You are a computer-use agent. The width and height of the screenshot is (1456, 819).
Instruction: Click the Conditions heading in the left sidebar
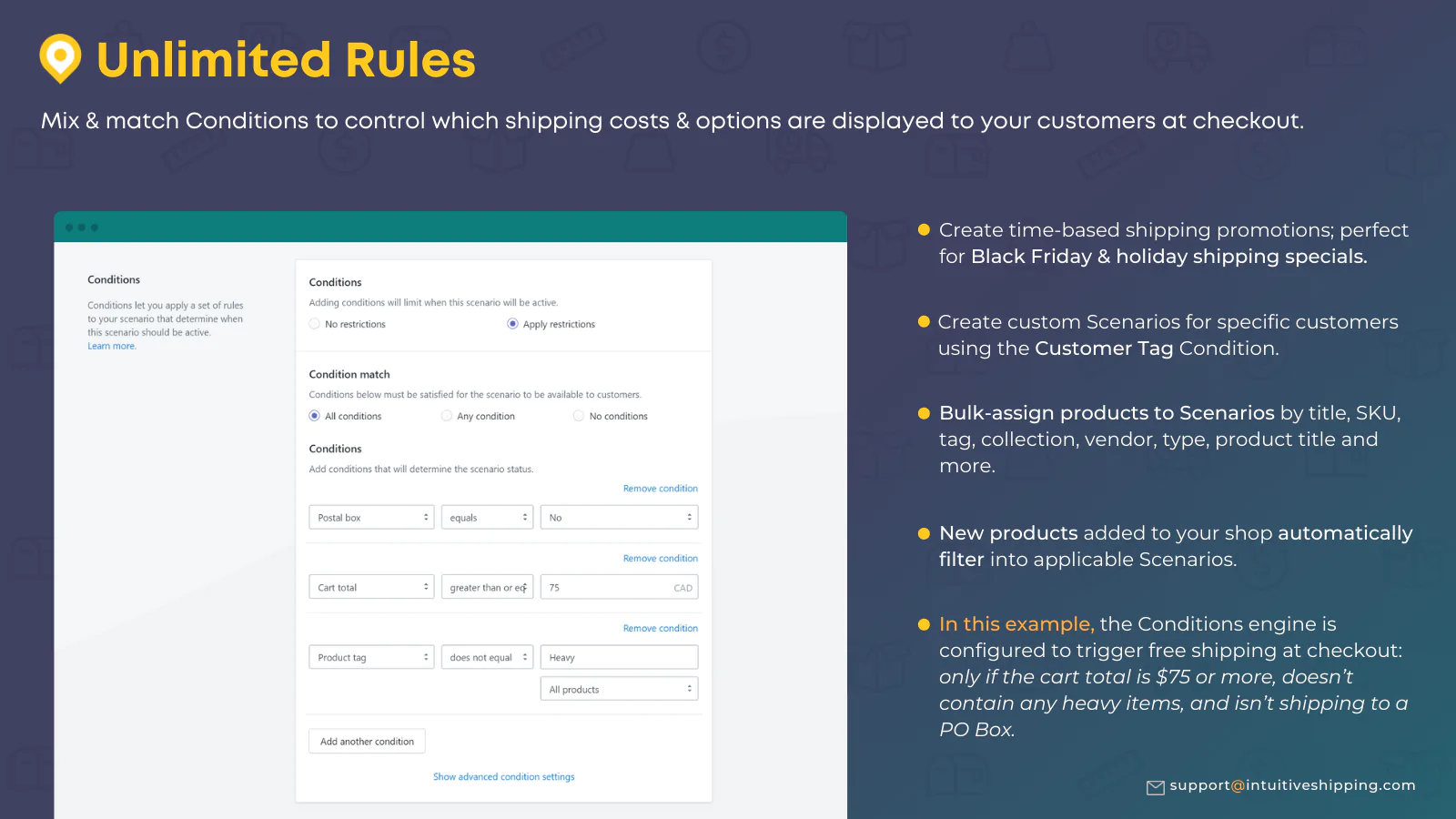[x=114, y=279]
